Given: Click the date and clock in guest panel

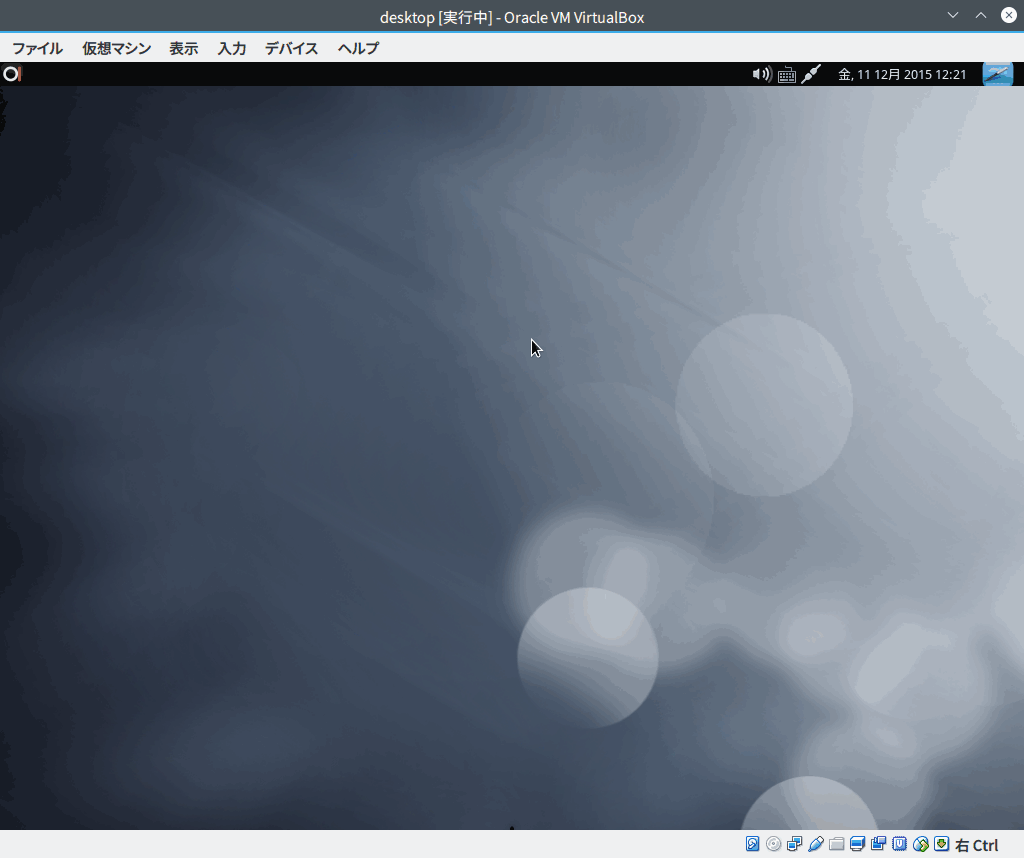Looking at the screenshot, I should coord(902,74).
